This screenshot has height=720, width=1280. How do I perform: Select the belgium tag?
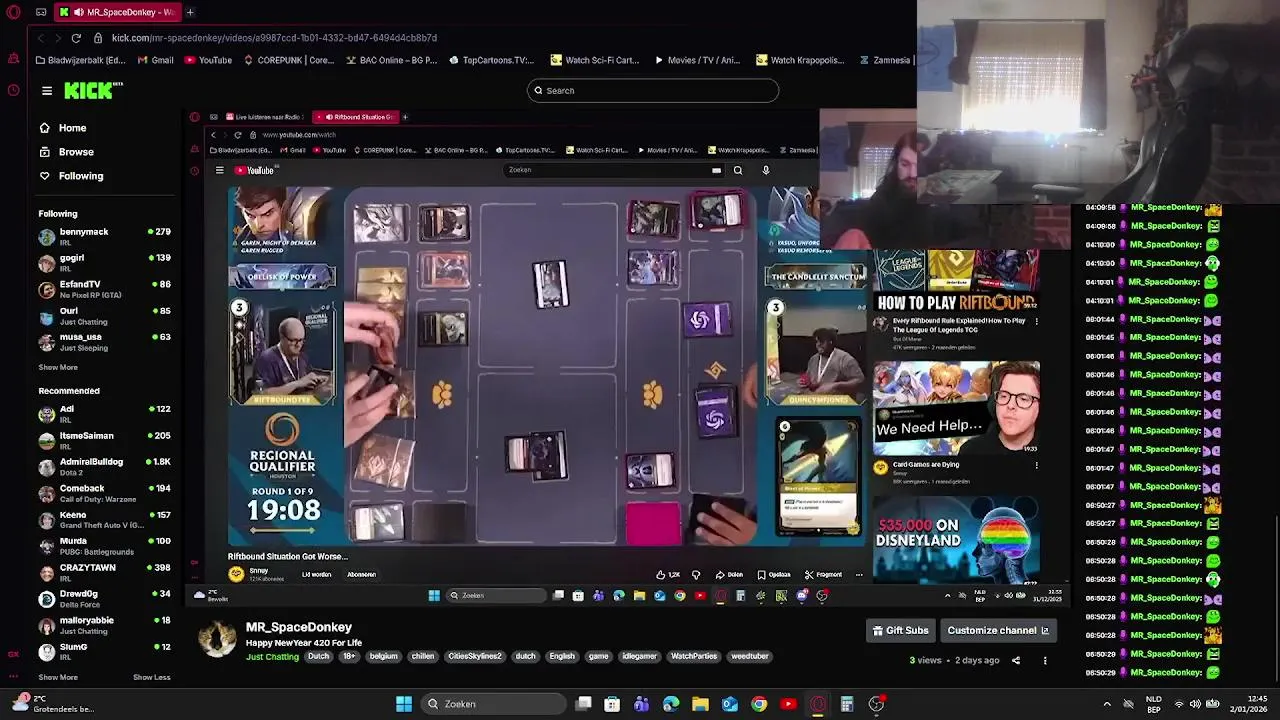[x=383, y=656]
